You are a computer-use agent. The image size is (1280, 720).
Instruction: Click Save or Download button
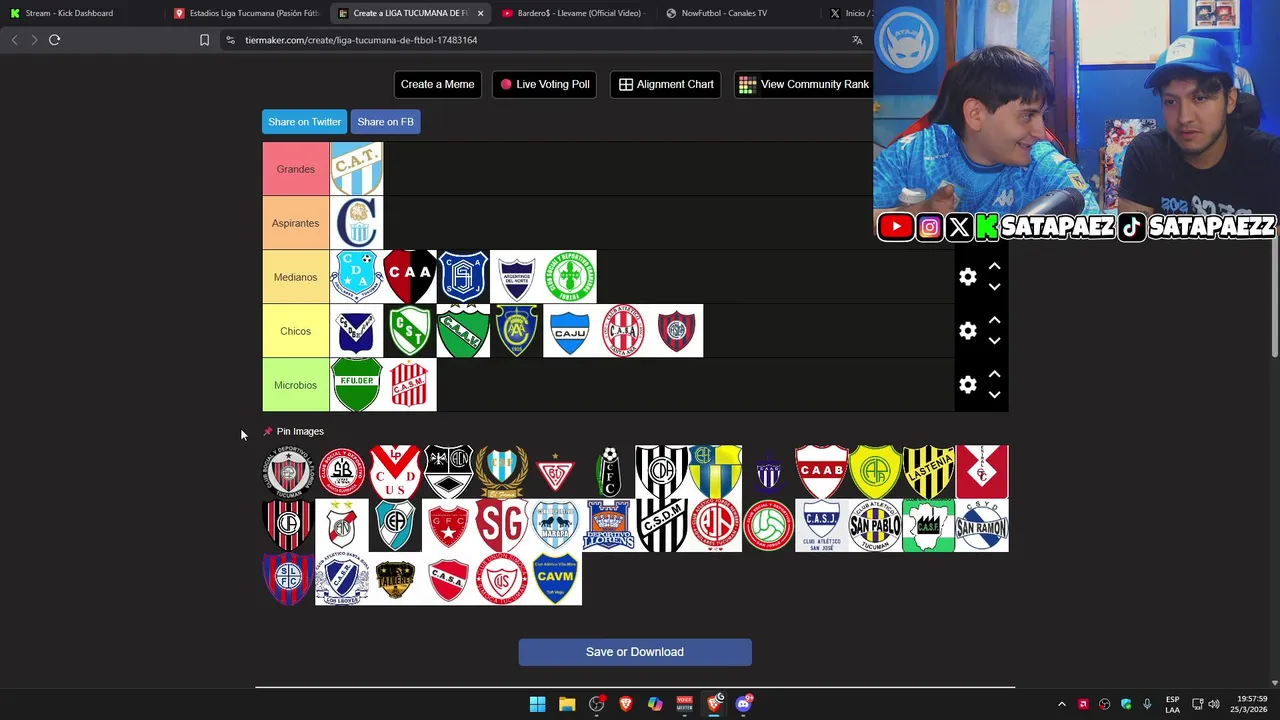point(635,652)
